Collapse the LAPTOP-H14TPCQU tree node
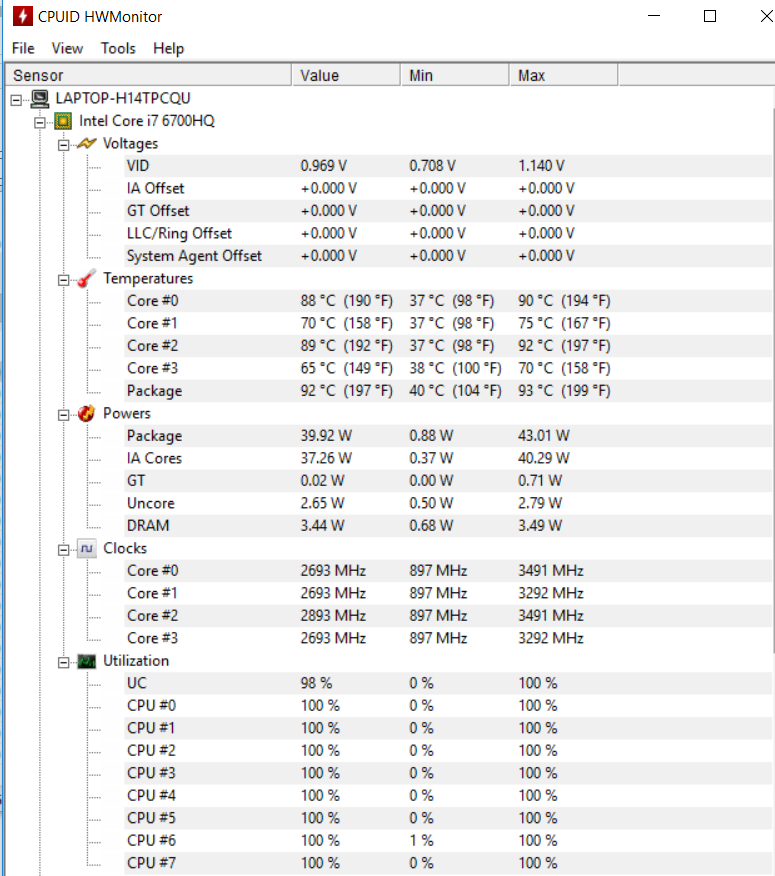The width and height of the screenshot is (775, 876). tap(17, 100)
